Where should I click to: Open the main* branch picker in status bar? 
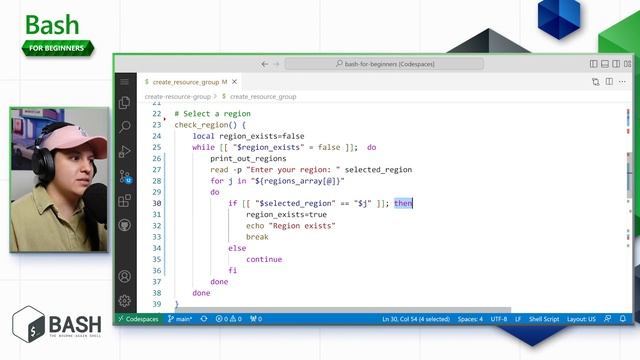180,319
